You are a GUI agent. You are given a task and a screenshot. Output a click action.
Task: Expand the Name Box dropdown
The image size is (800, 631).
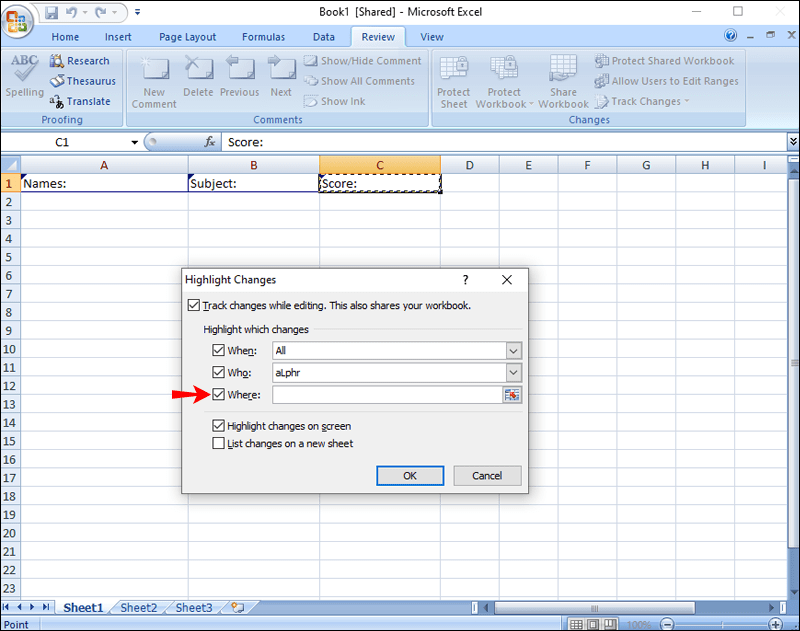(x=135, y=142)
